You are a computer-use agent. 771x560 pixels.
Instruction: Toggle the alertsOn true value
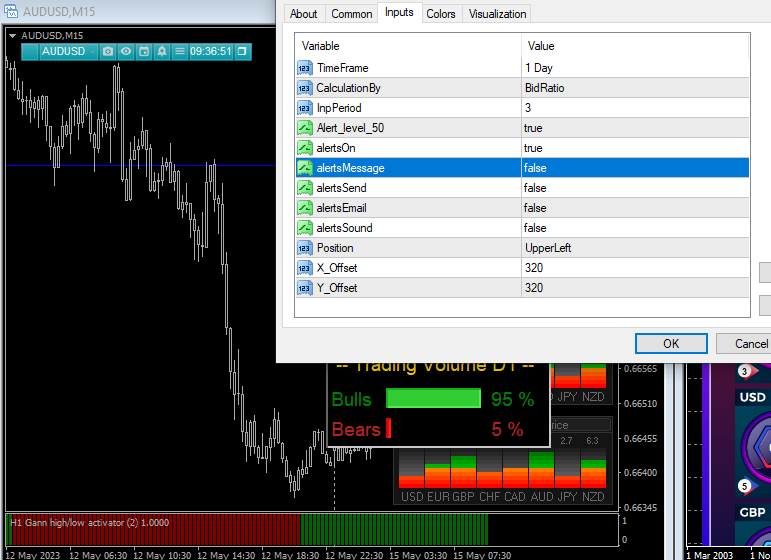(635, 148)
